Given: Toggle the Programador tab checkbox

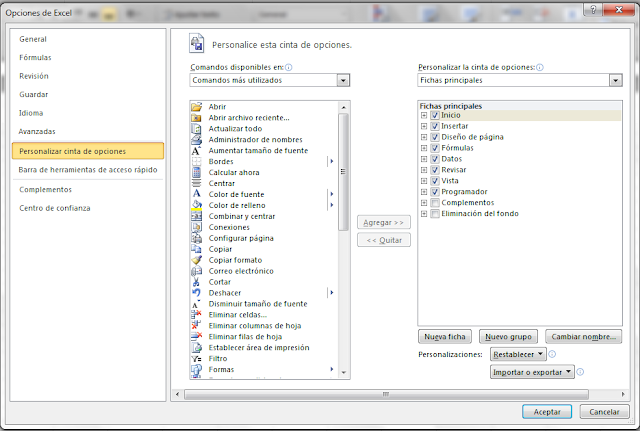Looking at the screenshot, I should click(435, 192).
